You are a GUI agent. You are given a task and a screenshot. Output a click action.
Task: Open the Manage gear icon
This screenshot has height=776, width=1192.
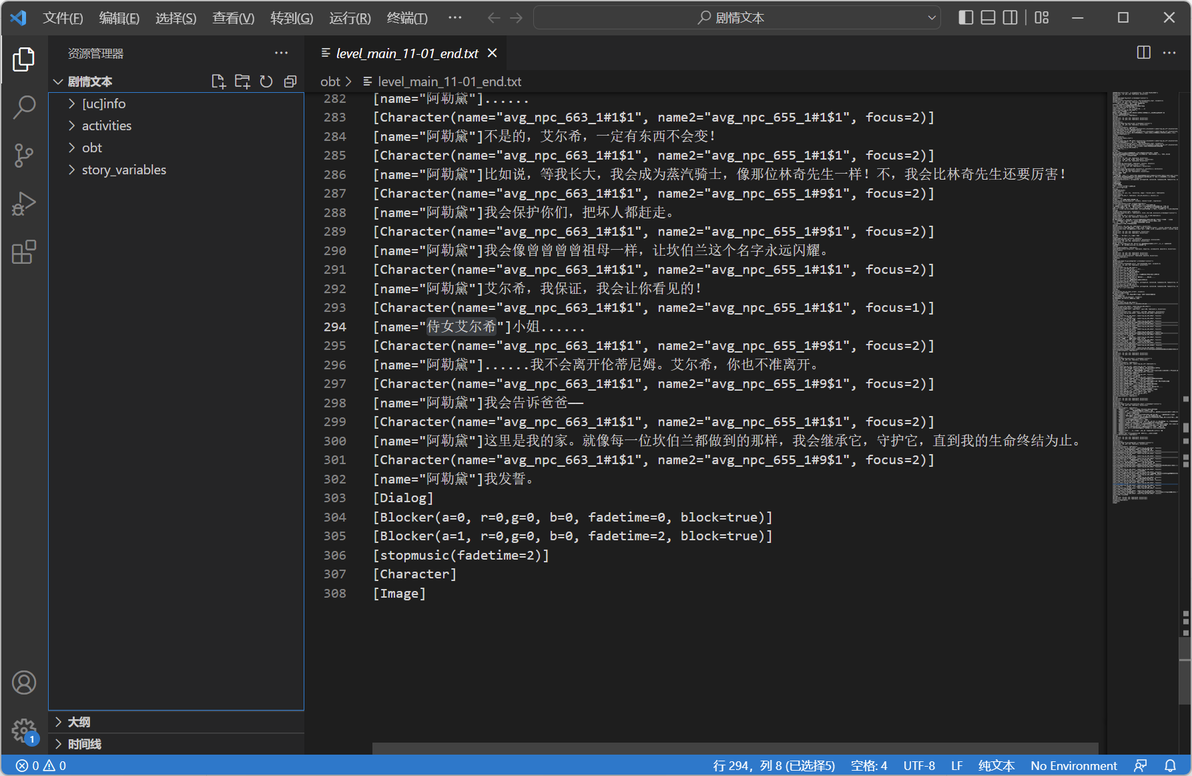coord(24,730)
